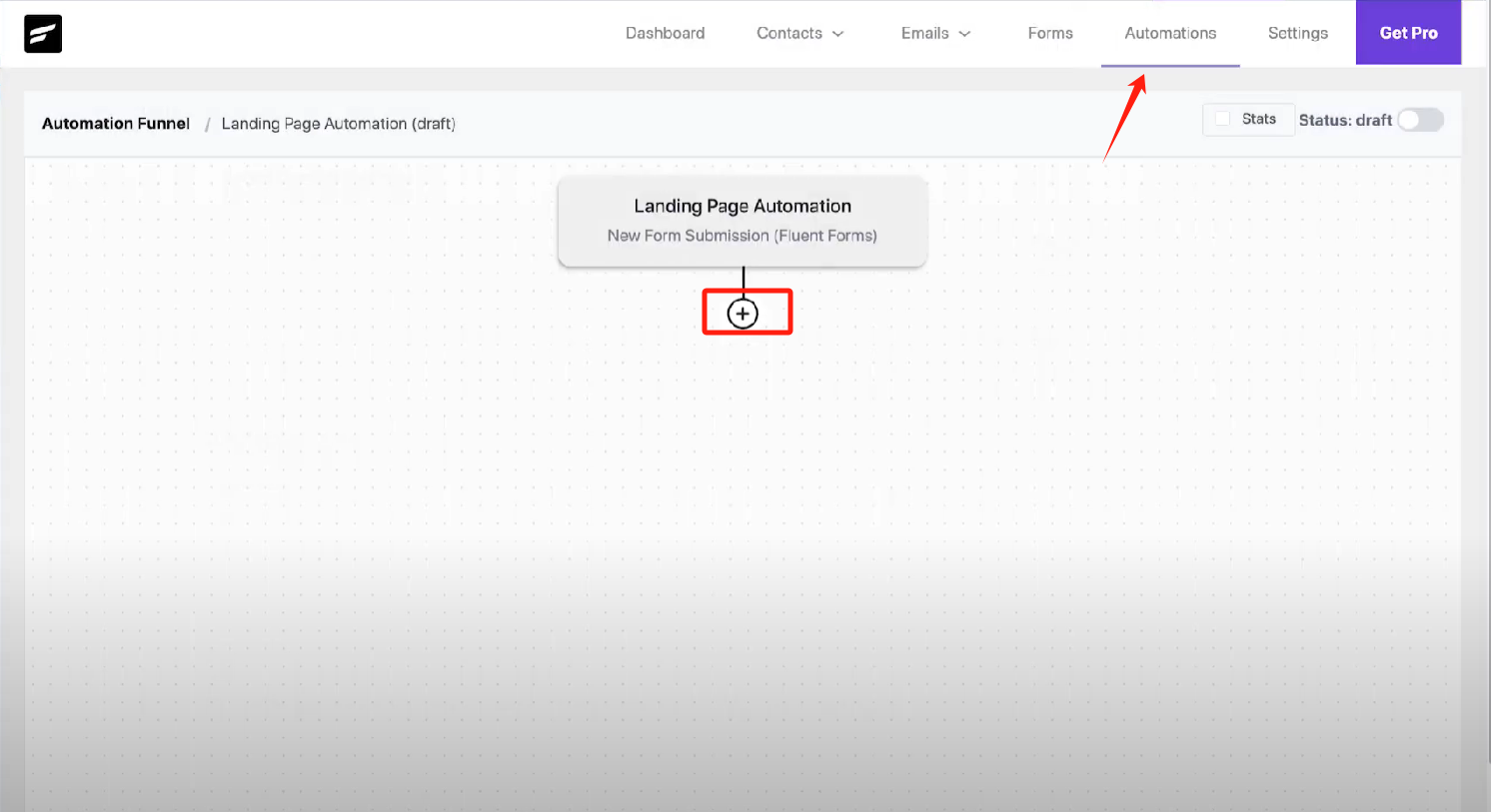Open the Settings menu item
This screenshot has width=1491, height=812.
click(x=1297, y=33)
